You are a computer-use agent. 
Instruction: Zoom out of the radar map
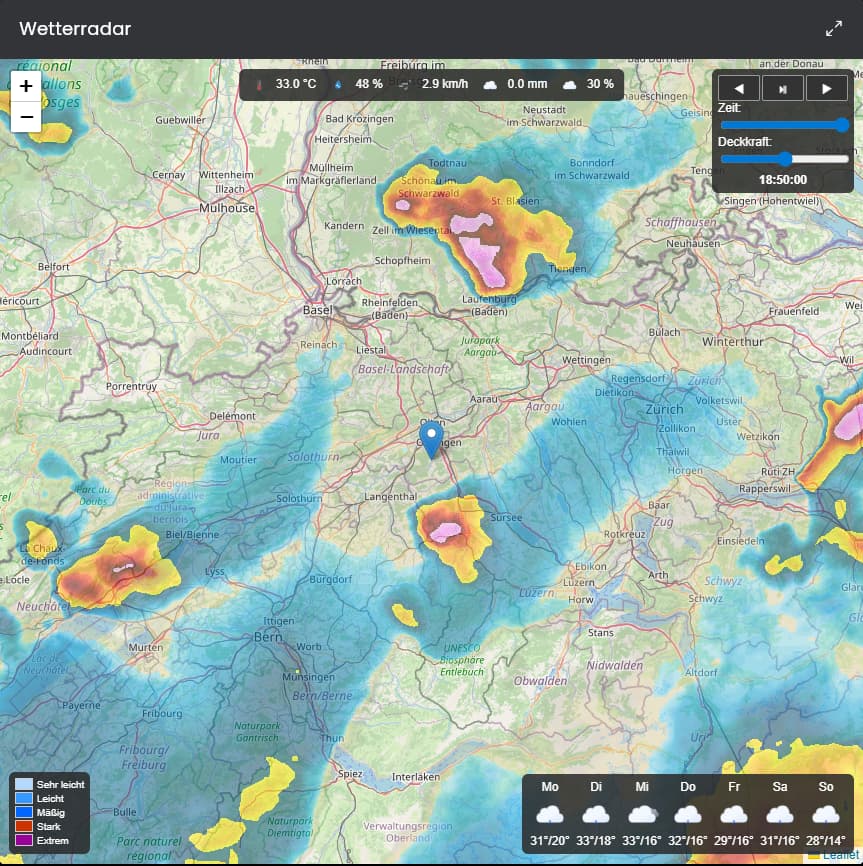26,117
